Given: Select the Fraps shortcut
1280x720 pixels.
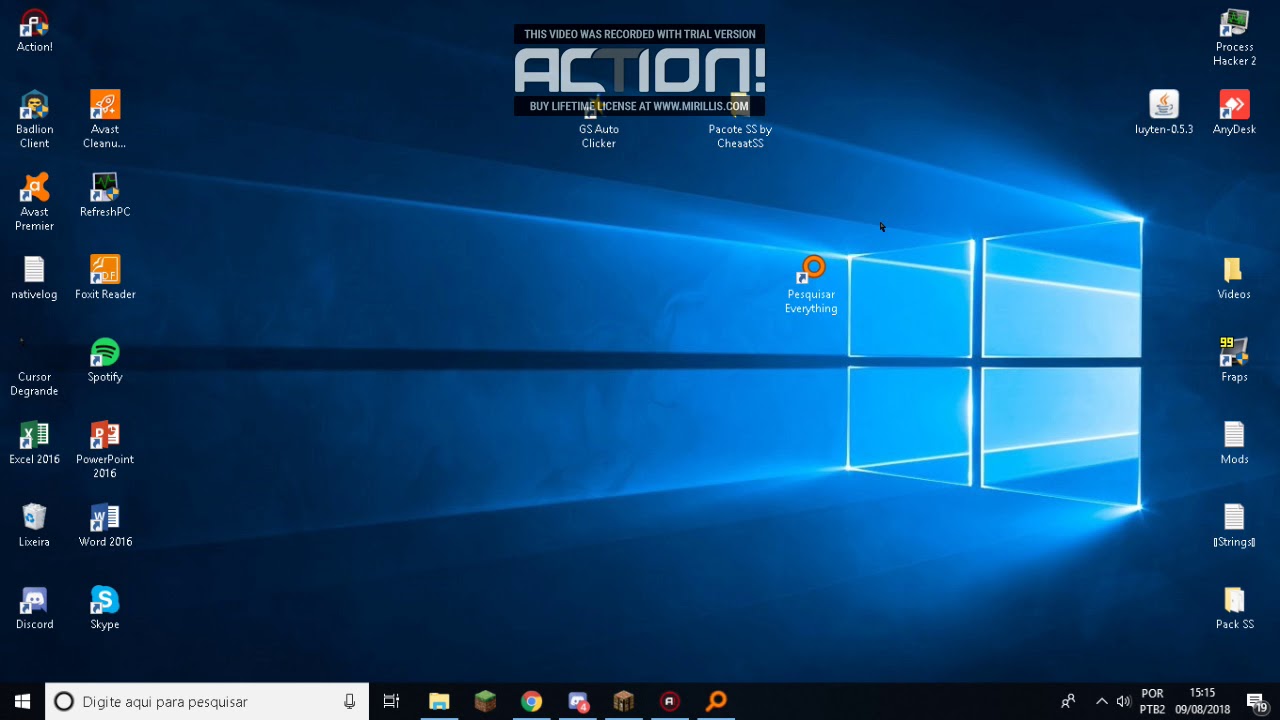Looking at the screenshot, I should click(x=1234, y=360).
